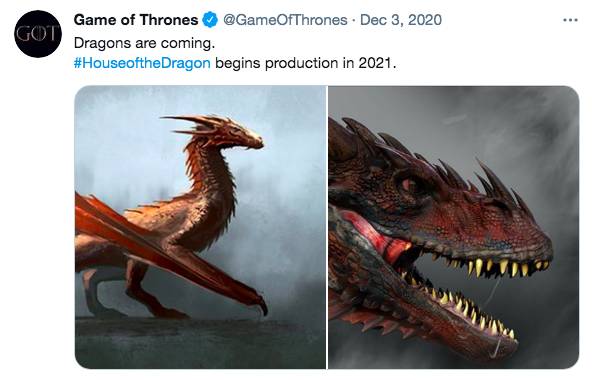
Task: Visit the @GameOfThrones handle link
Action: (x=285, y=20)
